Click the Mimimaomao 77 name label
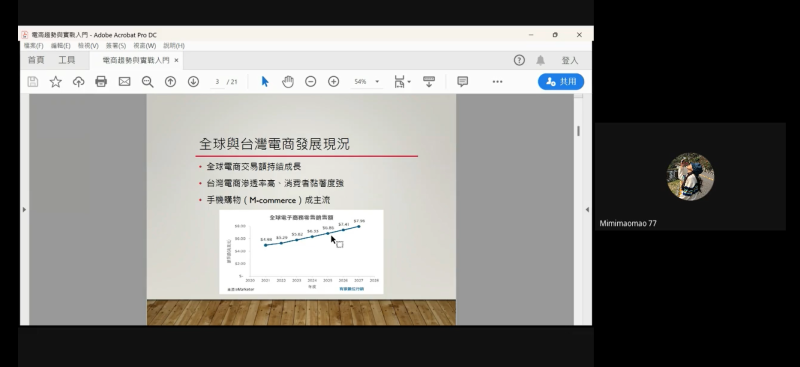Image resolution: width=800 pixels, height=367 pixels. point(628,223)
